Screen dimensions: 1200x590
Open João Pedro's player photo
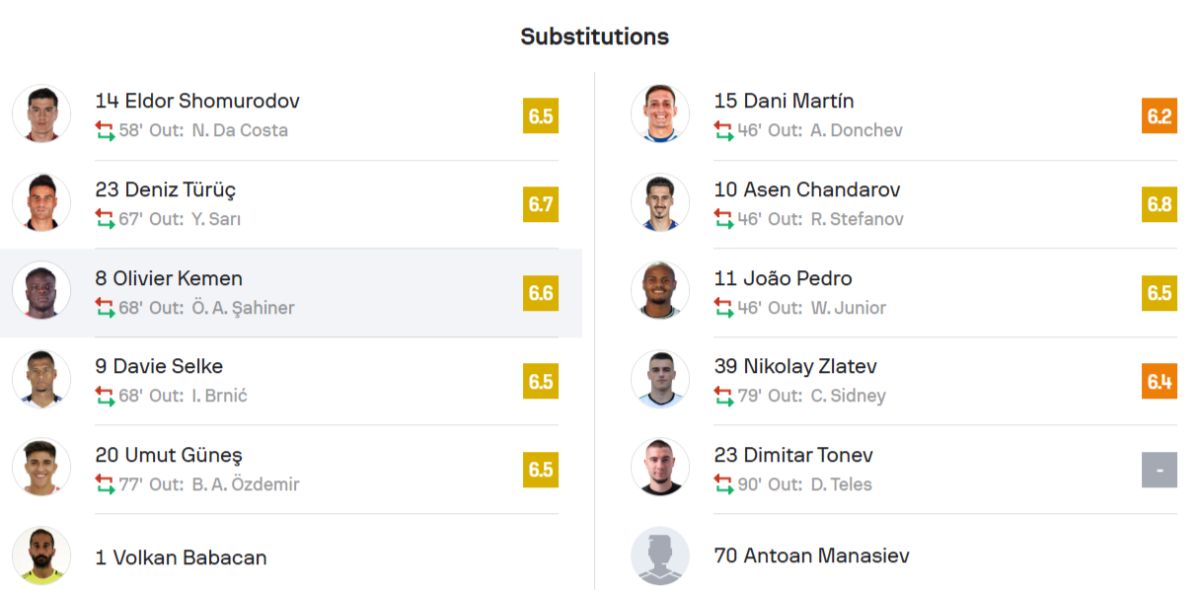[x=660, y=291]
